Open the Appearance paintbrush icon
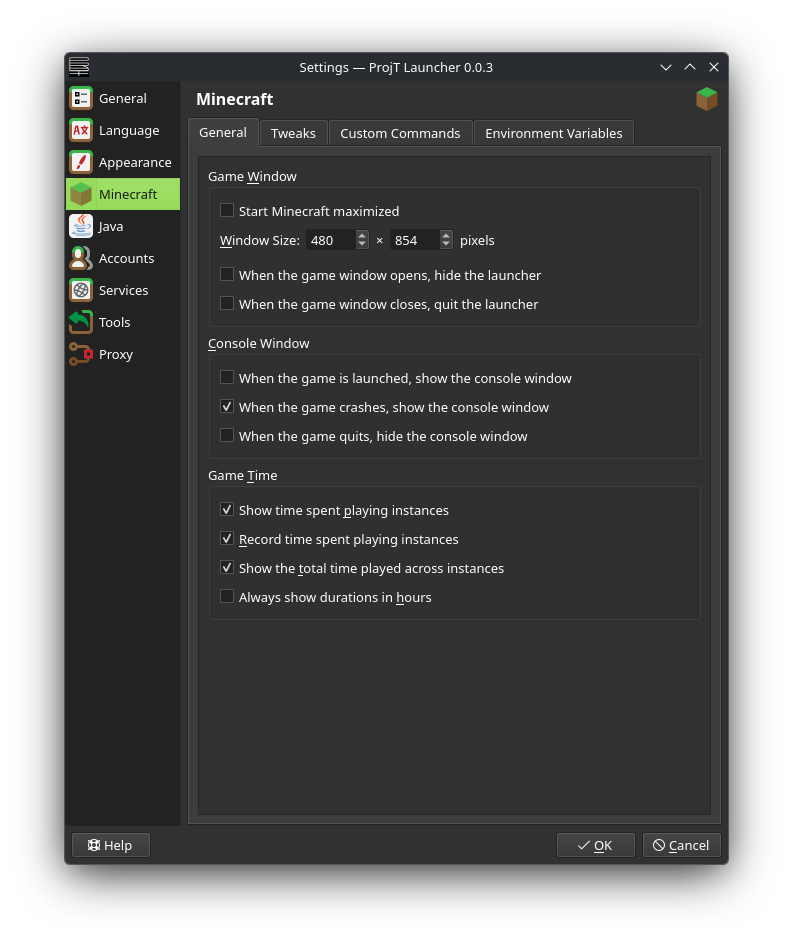 click(x=80, y=162)
